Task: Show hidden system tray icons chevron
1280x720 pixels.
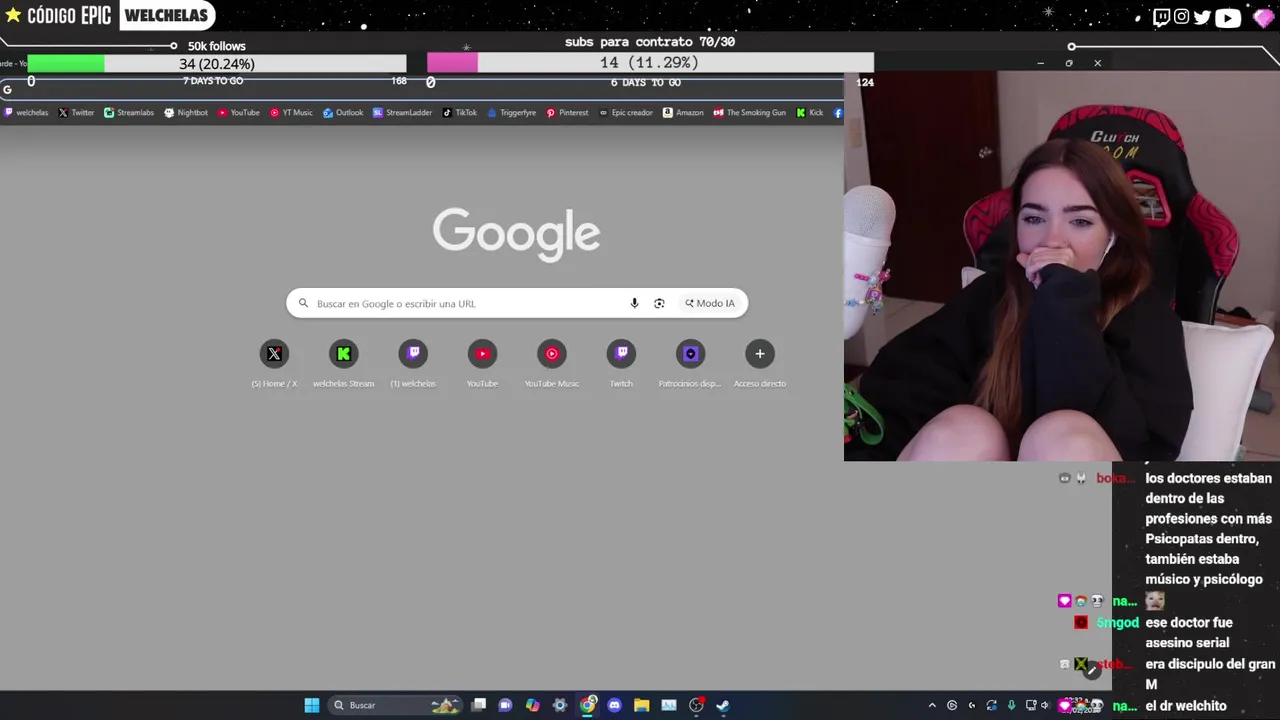Action: 932,705
